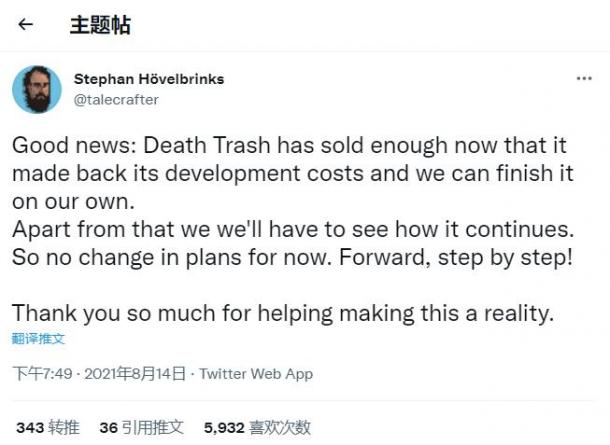Open Stephan Hövelbrinks profile picture
Image resolution: width=610 pixels, height=445 pixels.
point(37,89)
